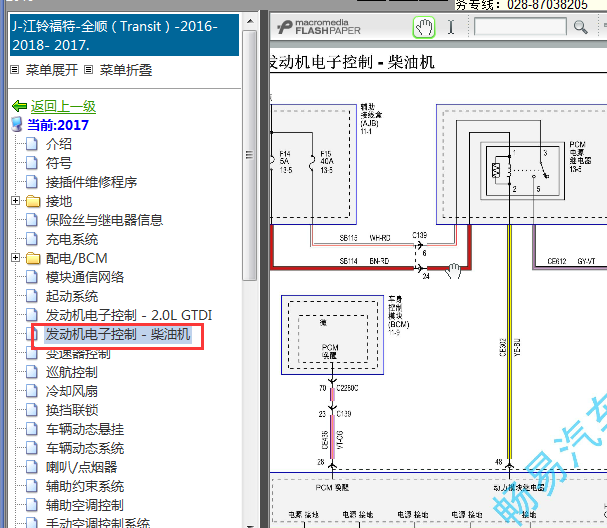Image resolution: width=607 pixels, height=528 pixels.
Task: Select 发动机电子控制 - 柴油机 entry
Action: (x=118, y=334)
